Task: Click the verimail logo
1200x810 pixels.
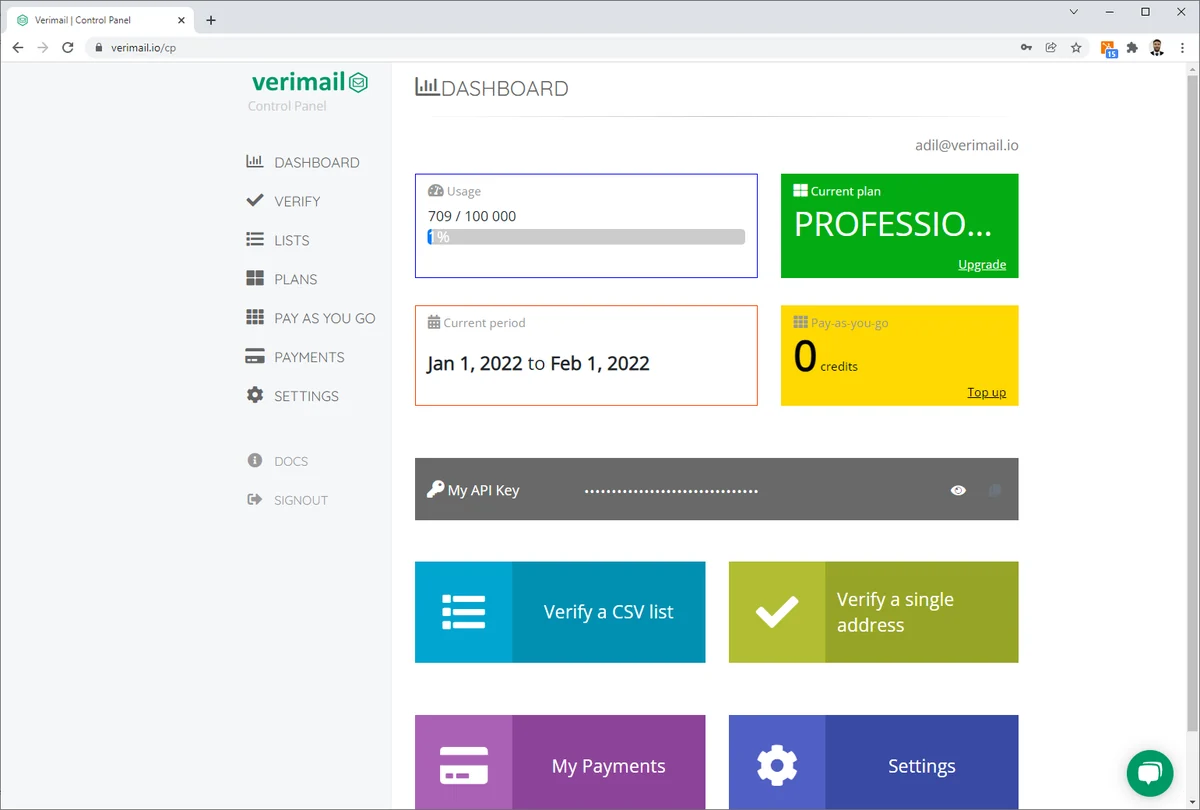Action: point(310,82)
